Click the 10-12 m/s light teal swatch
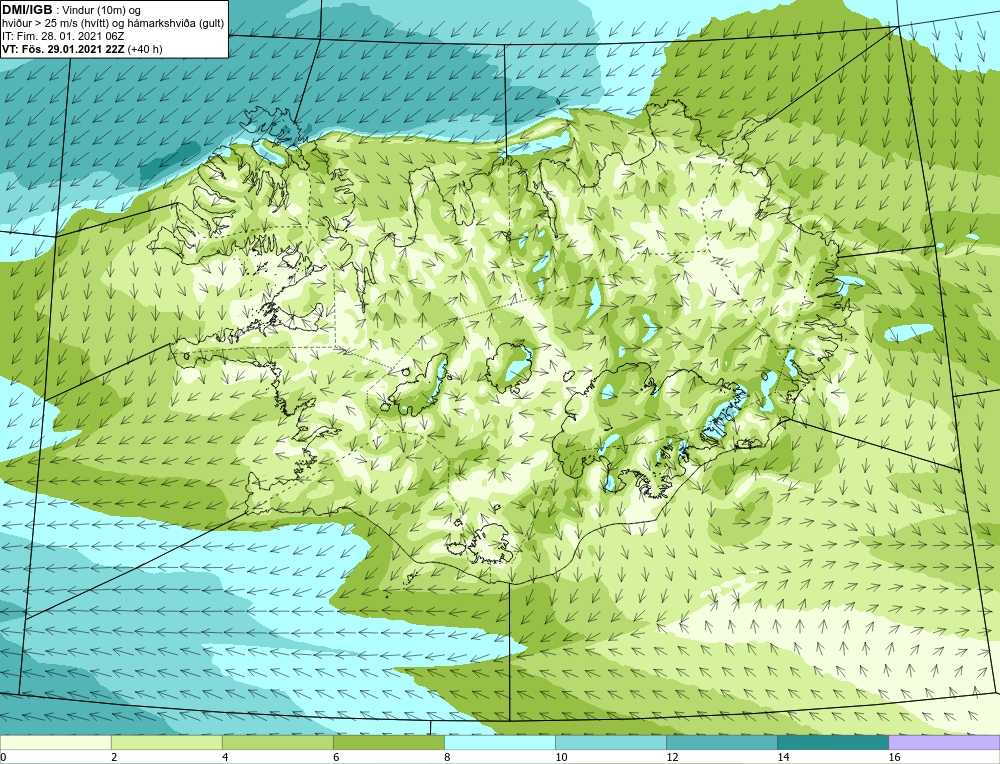This screenshot has width=1000, height=764. [610, 742]
